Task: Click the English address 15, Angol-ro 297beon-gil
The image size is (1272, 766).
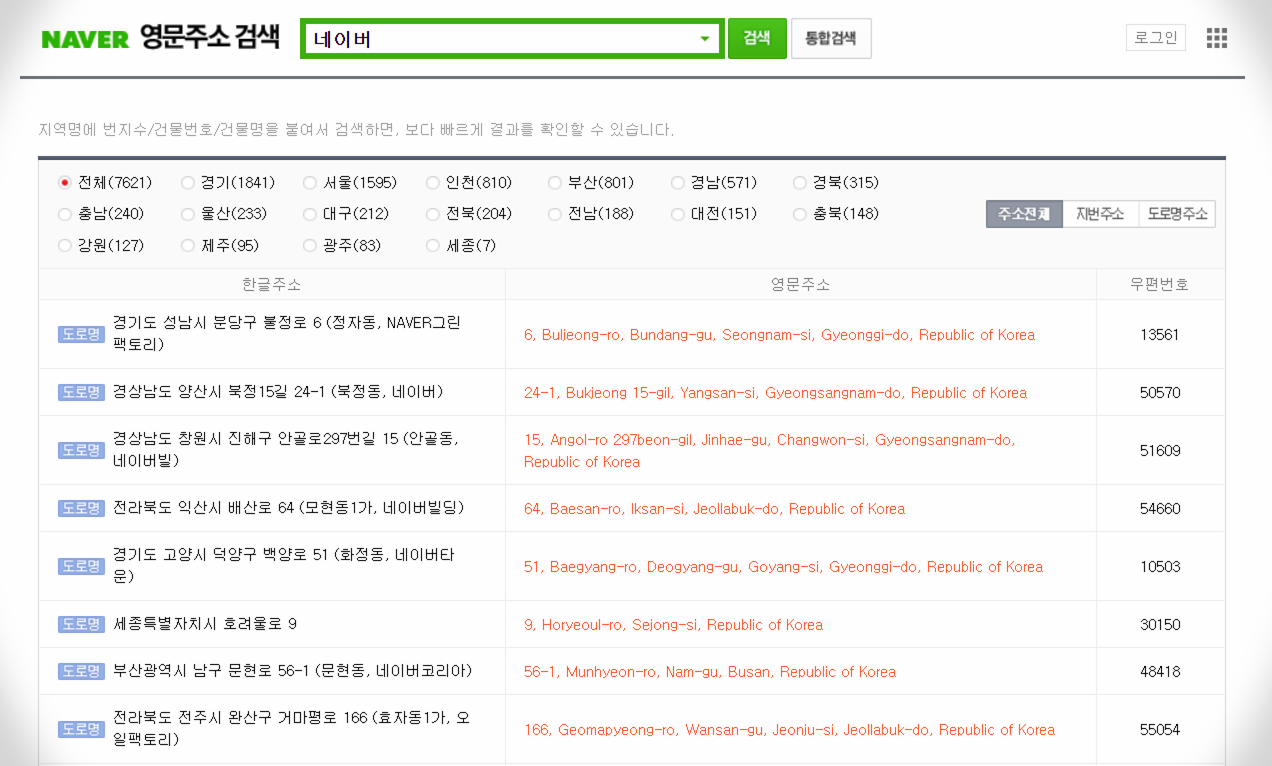Action: [x=769, y=451]
